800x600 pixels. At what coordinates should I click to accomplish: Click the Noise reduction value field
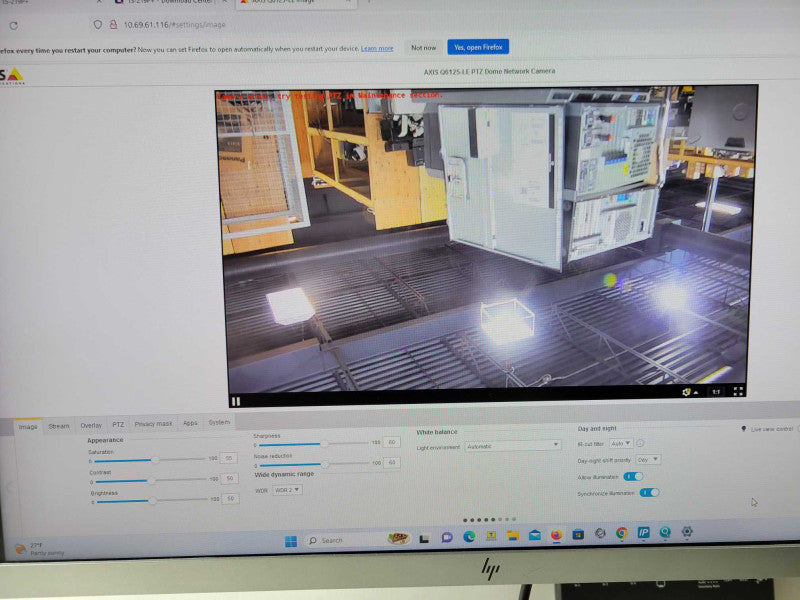click(392, 462)
